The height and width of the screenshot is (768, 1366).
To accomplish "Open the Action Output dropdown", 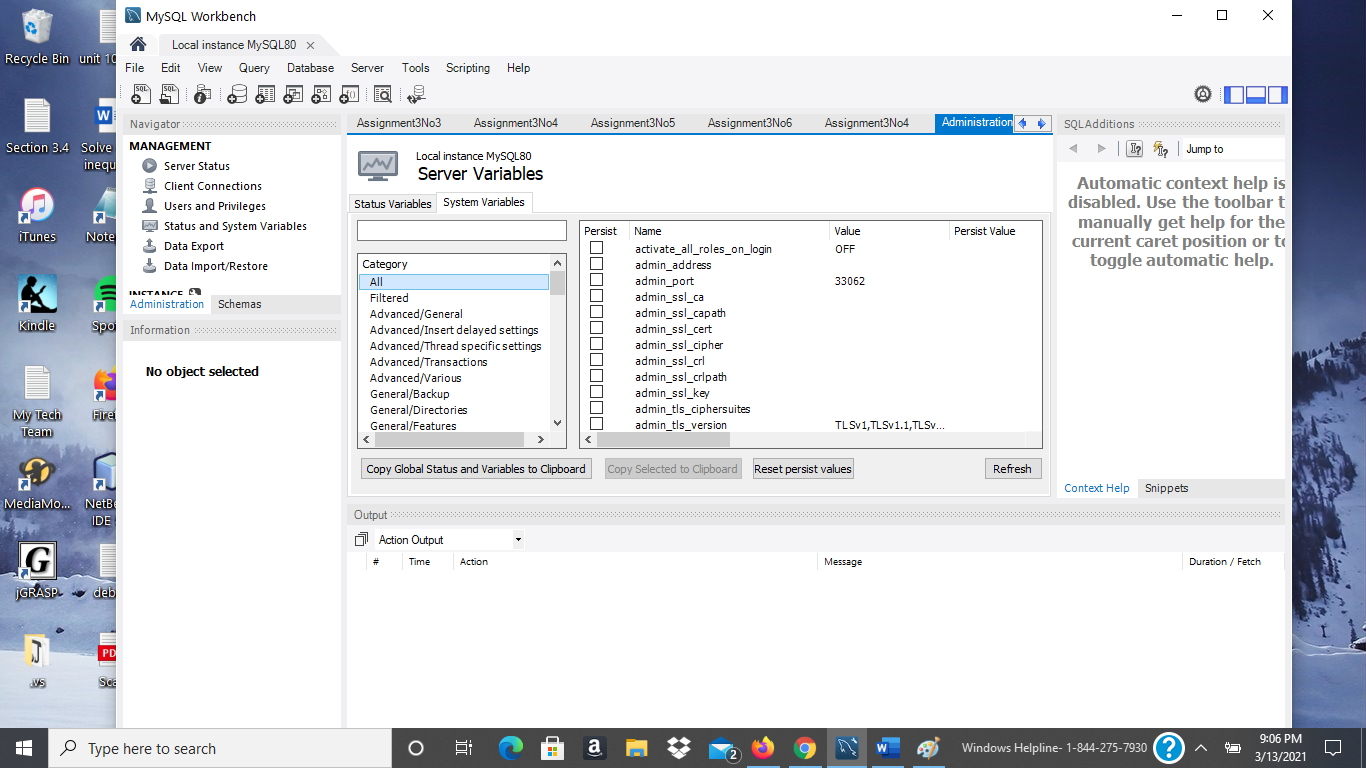I will coord(518,539).
